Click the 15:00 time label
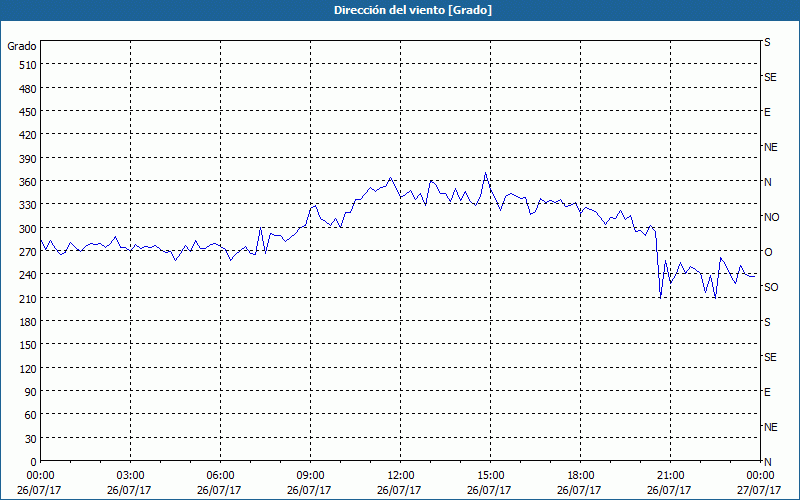 (490, 476)
